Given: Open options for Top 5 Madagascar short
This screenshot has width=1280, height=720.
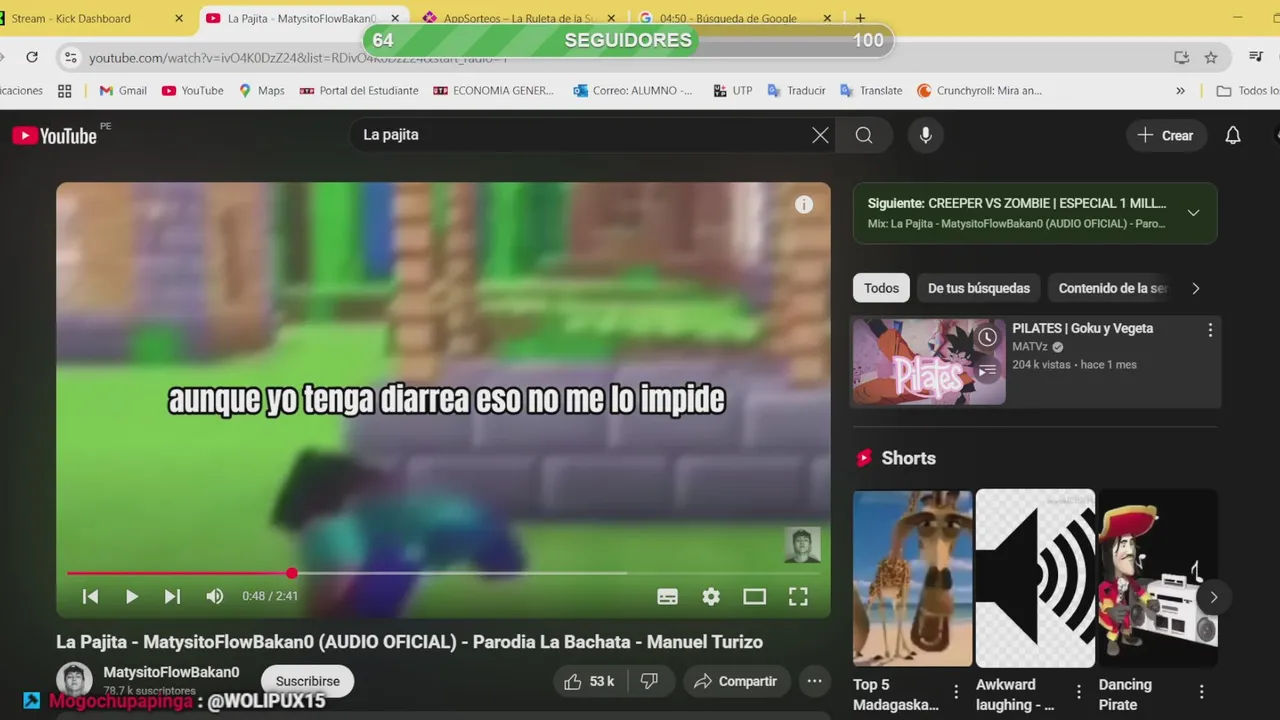Looking at the screenshot, I should [x=956, y=692].
